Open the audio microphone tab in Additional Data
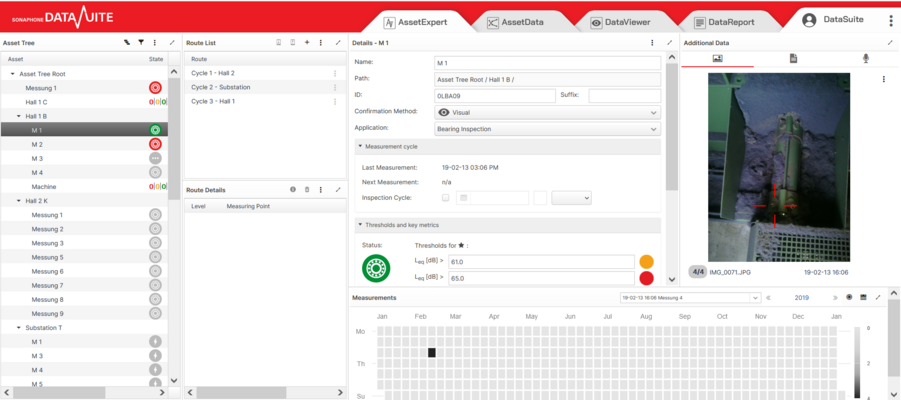901x400 pixels. pos(866,59)
